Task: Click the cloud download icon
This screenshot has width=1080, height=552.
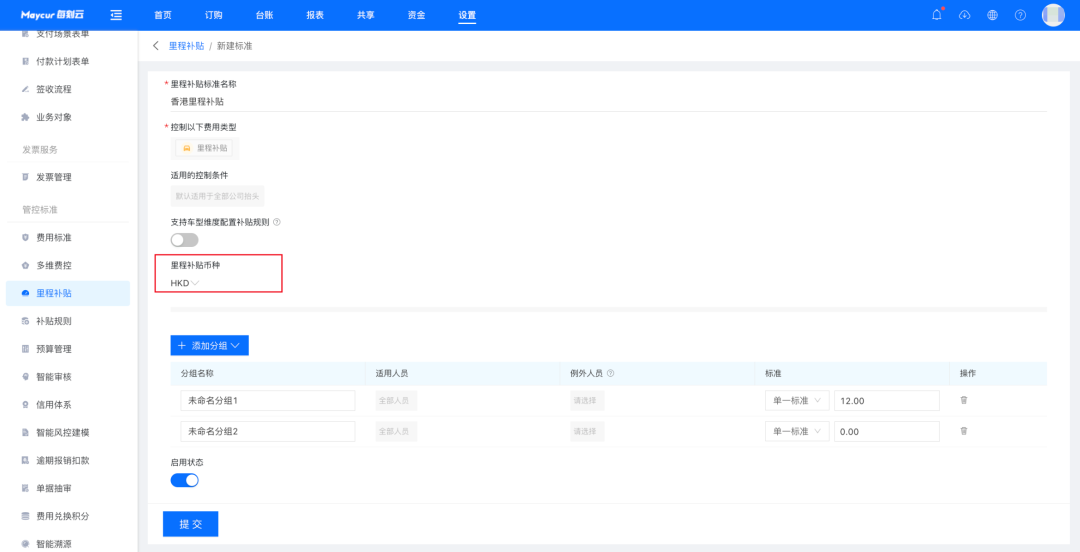Action: coord(964,15)
